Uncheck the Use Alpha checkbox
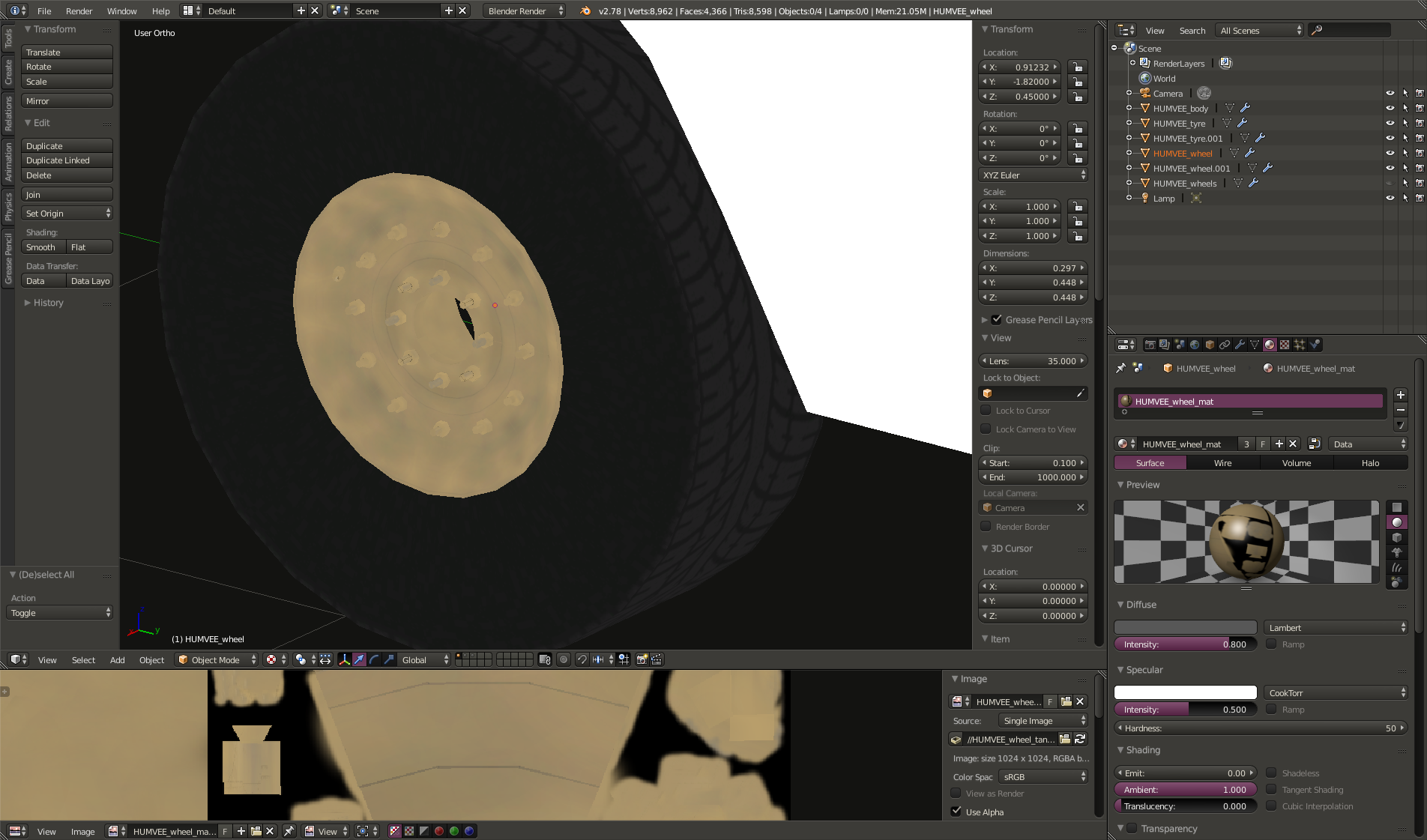 [956, 812]
